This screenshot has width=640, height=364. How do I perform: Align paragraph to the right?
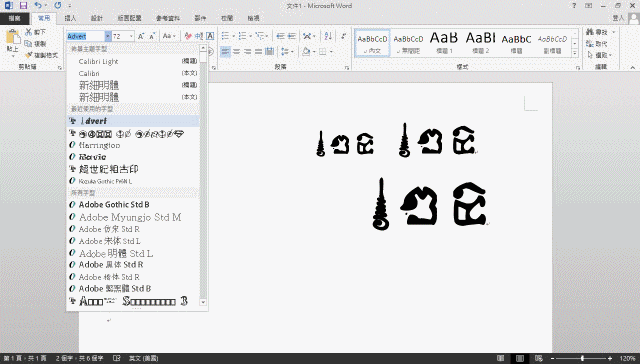[x=247, y=52]
